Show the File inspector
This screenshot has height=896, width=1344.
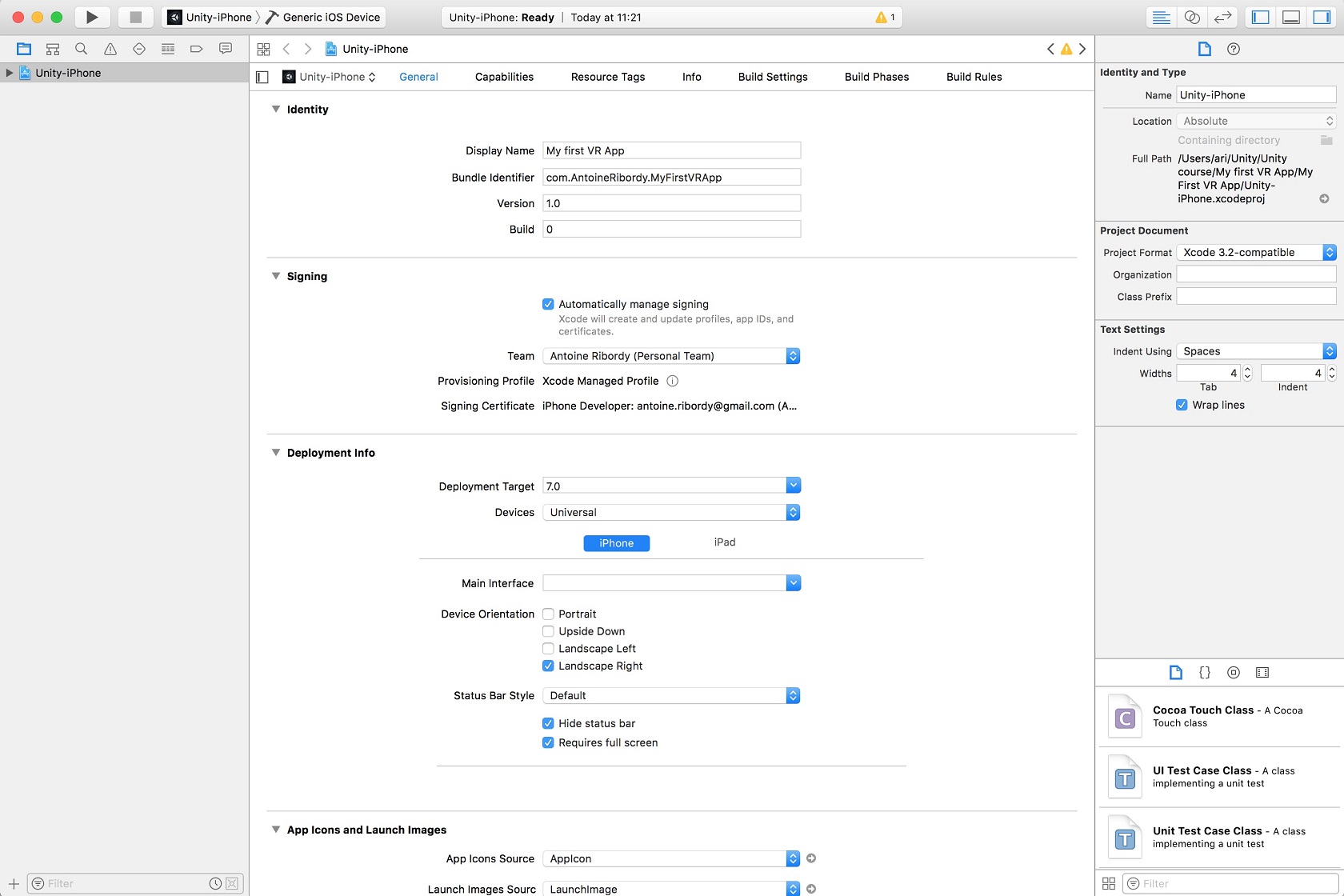point(1205,49)
